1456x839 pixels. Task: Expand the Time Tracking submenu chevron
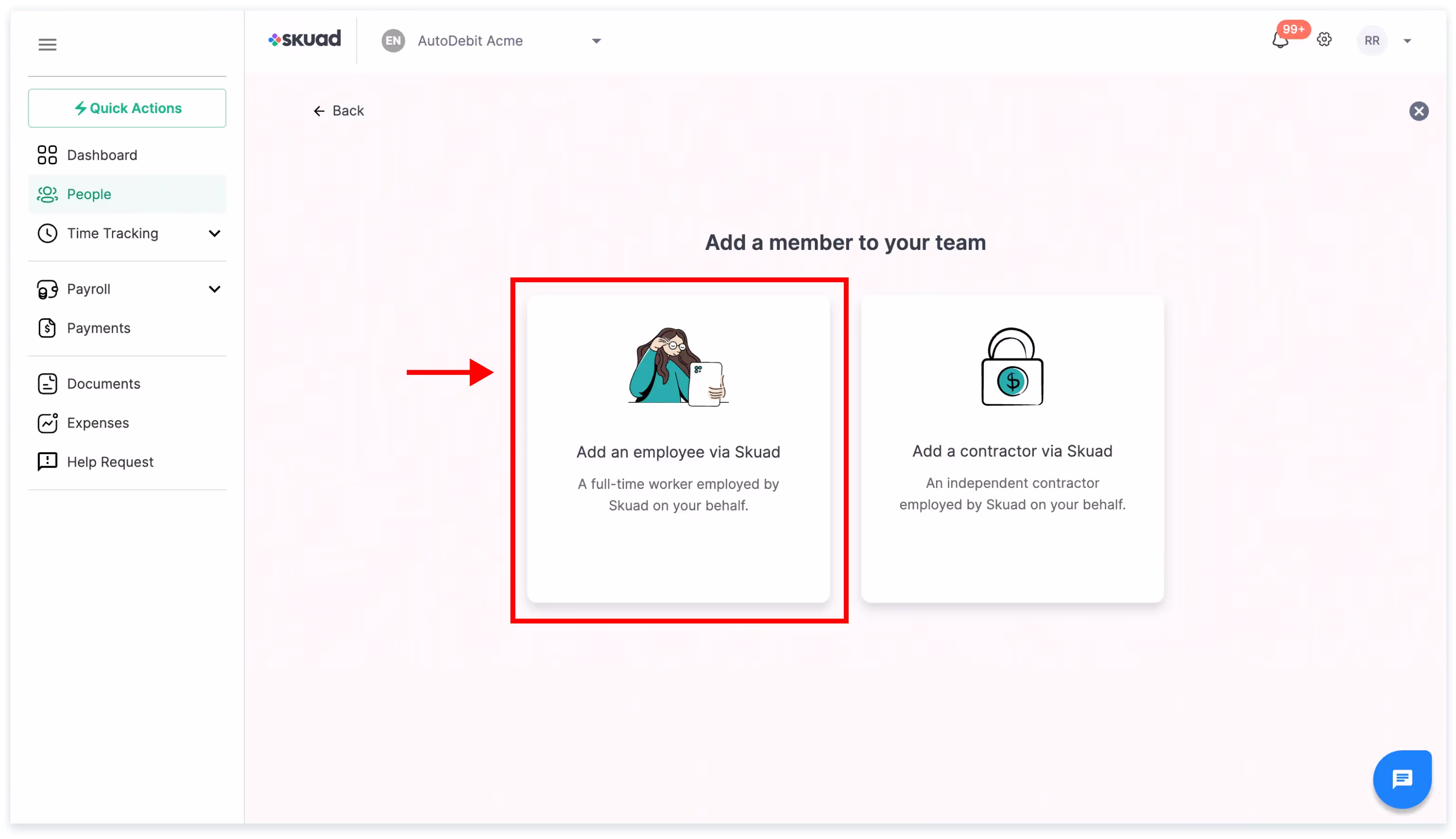(x=214, y=233)
